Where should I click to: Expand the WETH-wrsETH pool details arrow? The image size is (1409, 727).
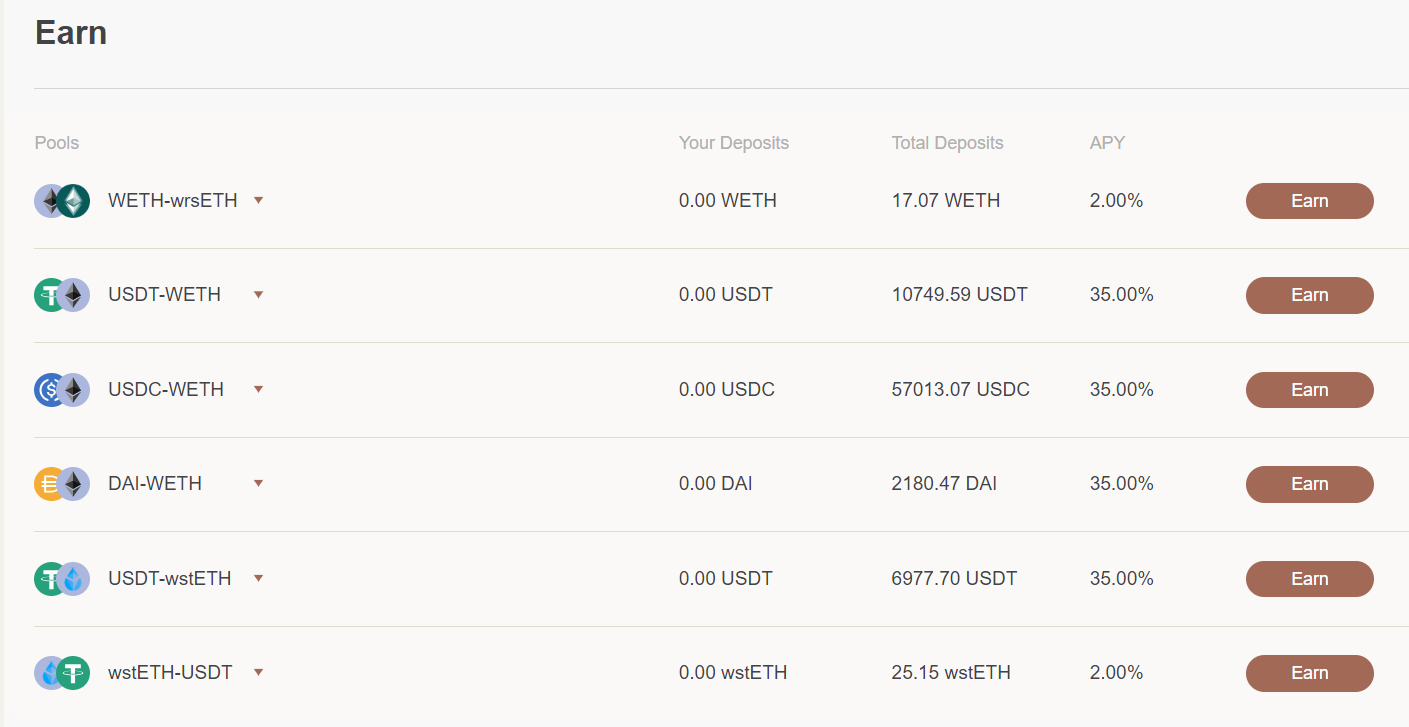point(258,201)
